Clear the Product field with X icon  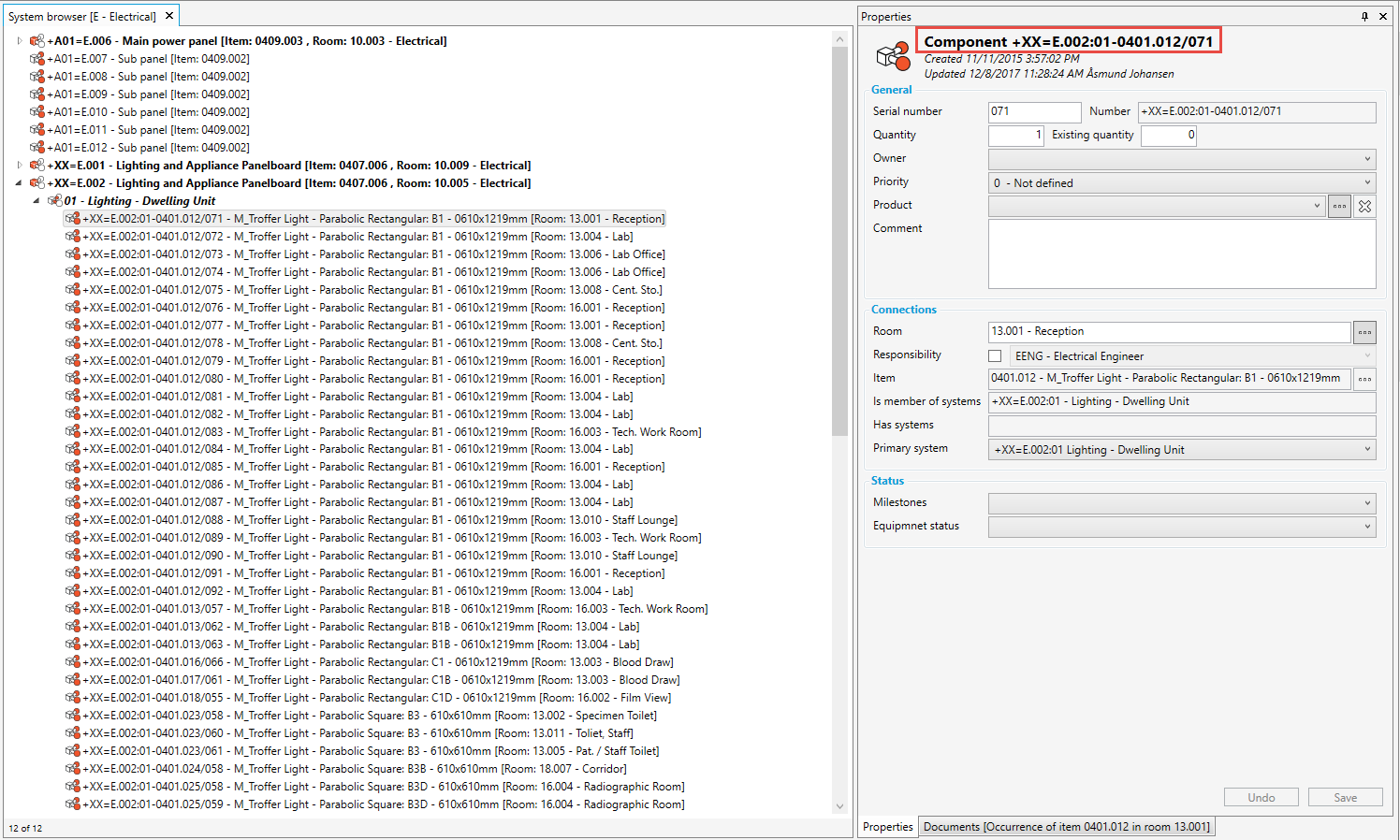pyautogui.click(x=1365, y=206)
